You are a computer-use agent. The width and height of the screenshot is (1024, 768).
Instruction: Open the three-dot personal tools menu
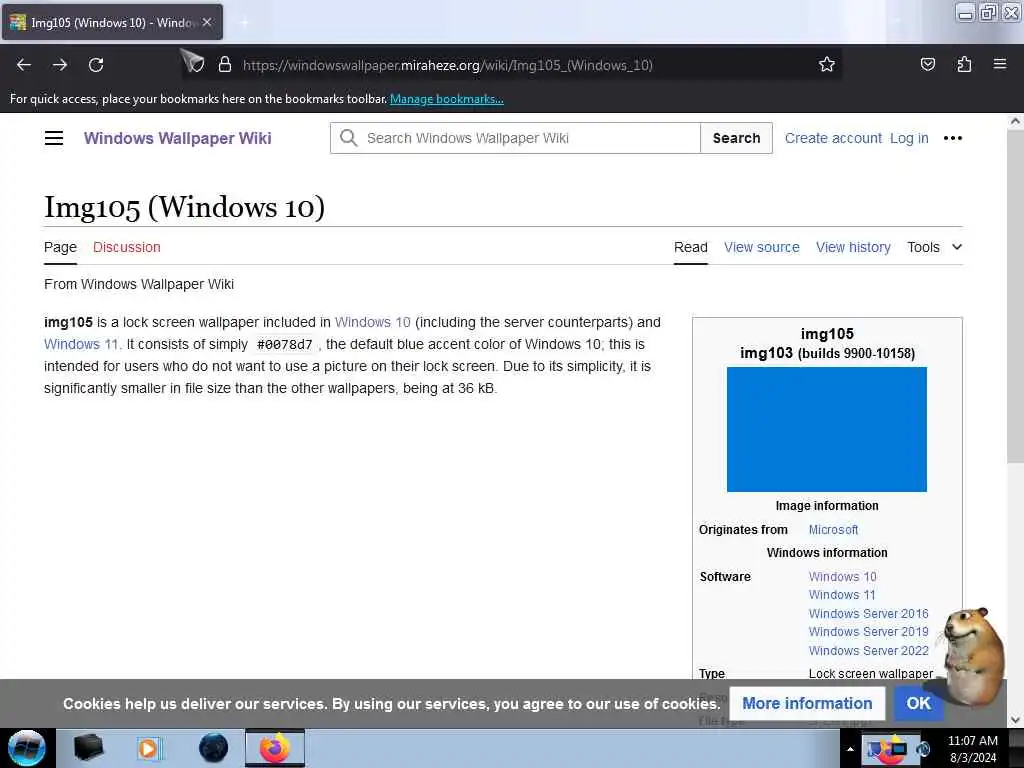pos(953,138)
